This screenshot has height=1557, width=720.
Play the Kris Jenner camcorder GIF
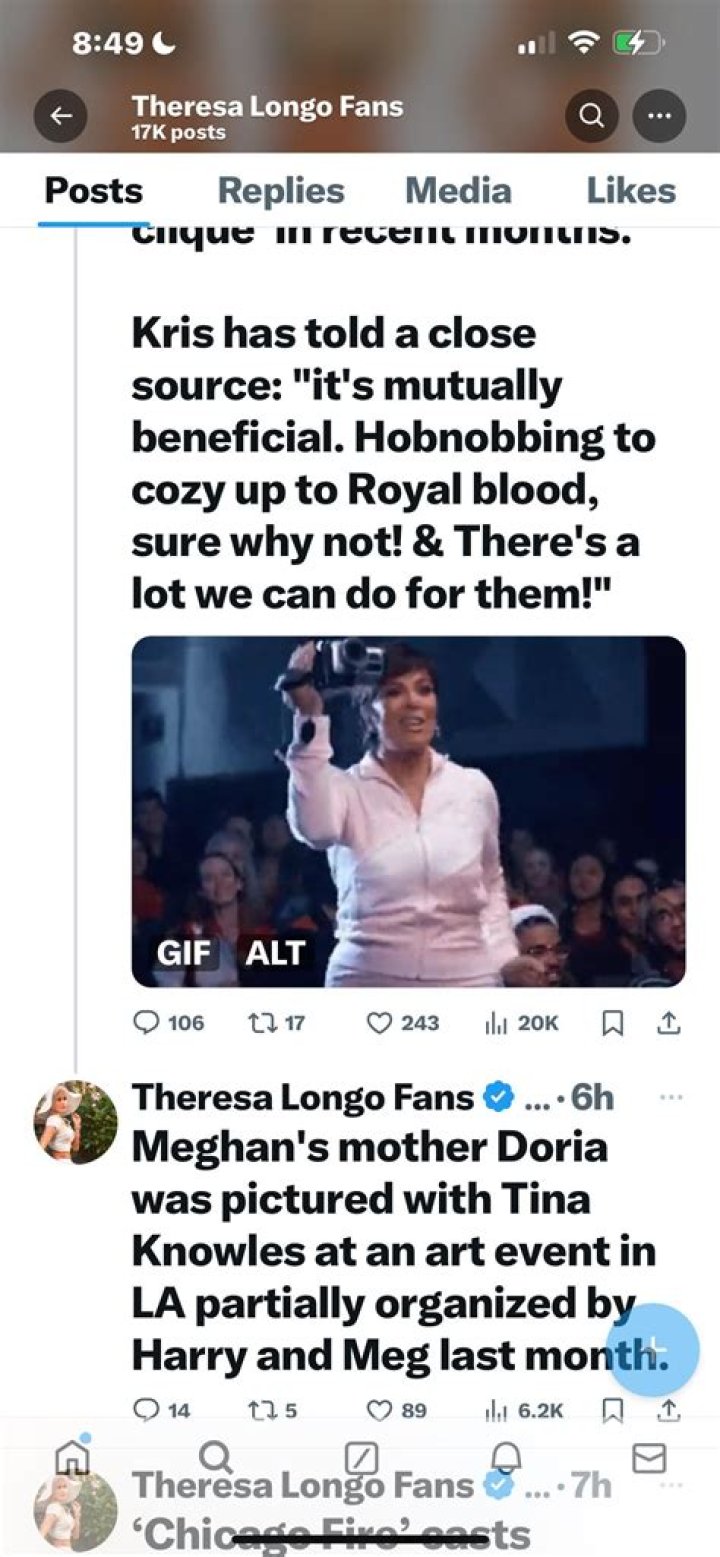[x=409, y=811]
